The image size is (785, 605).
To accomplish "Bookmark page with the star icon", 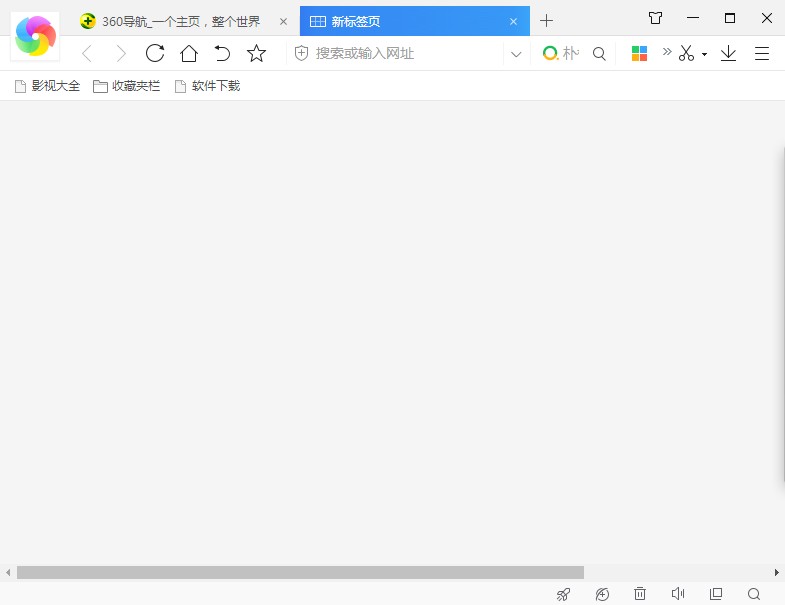I will (256, 53).
